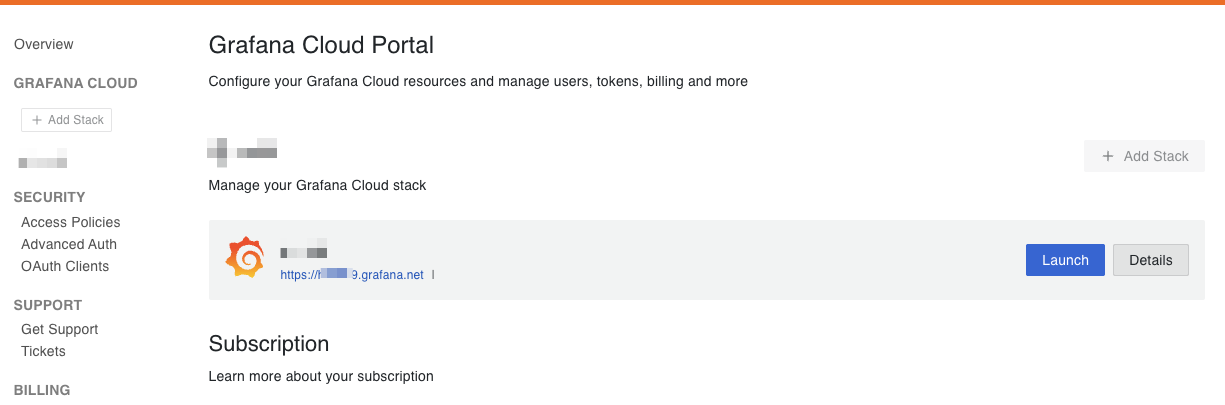The width and height of the screenshot is (1225, 405).
Task: Navigate to Get Support
Action: (x=59, y=329)
